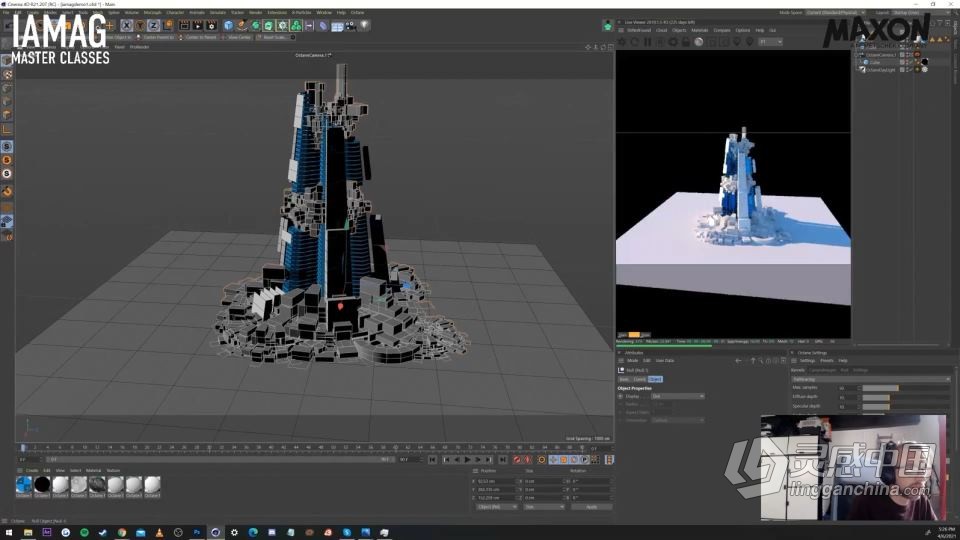Adjust the Diffuse depth slider
The width and height of the screenshot is (960, 540).
pyautogui.click(x=906, y=397)
